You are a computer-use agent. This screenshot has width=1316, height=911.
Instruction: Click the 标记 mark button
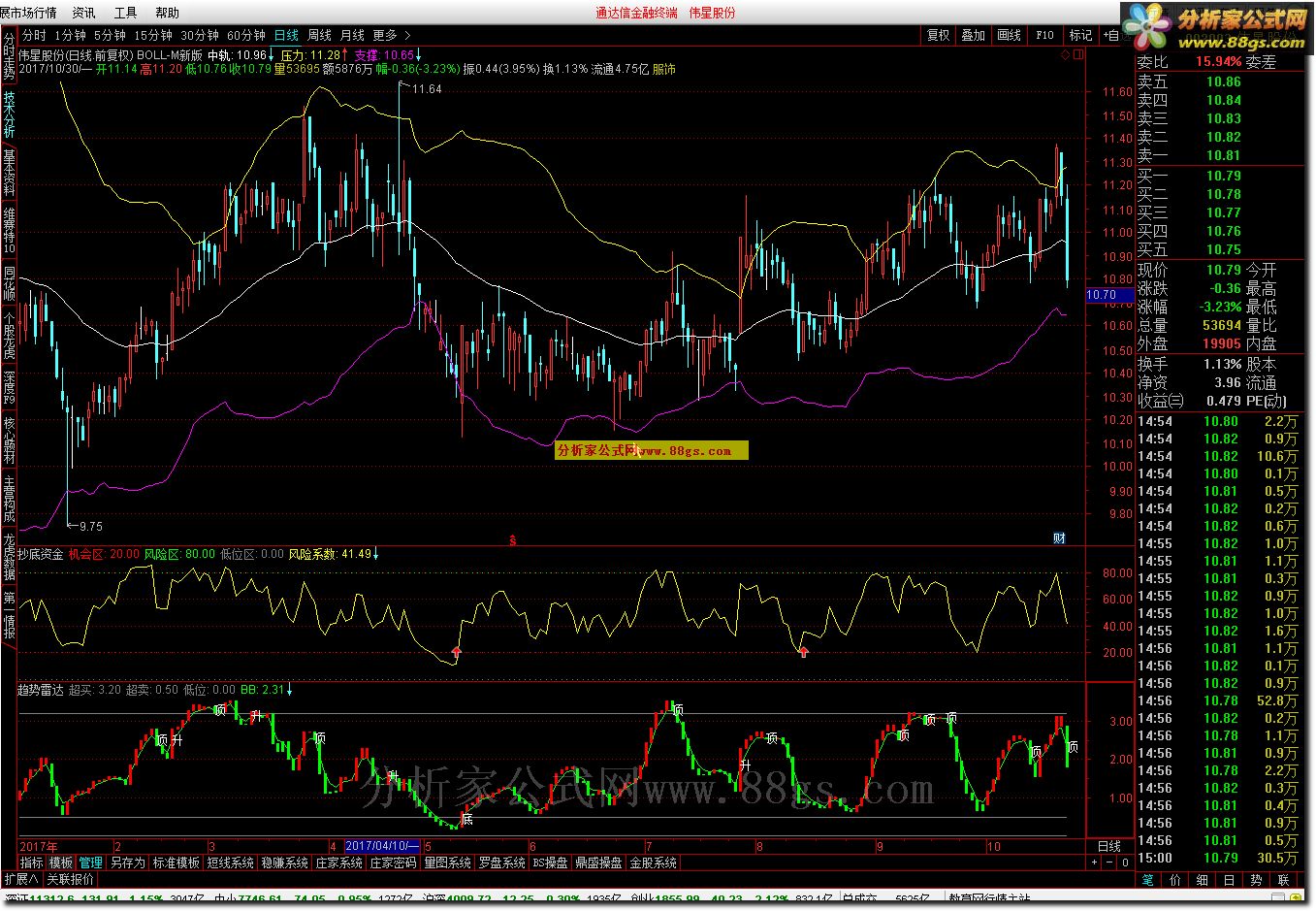coord(1080,35)
